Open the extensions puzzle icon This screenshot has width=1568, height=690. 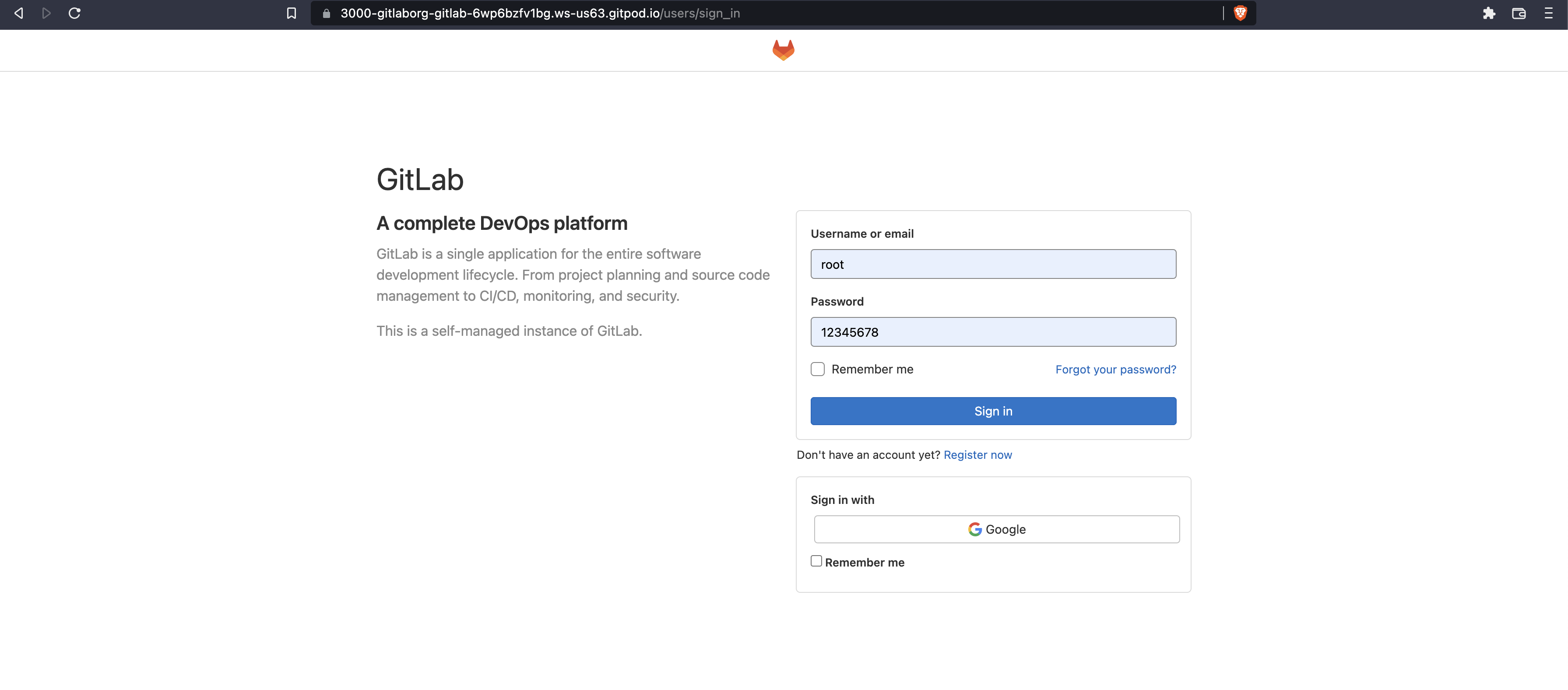tap(1489, 14)
